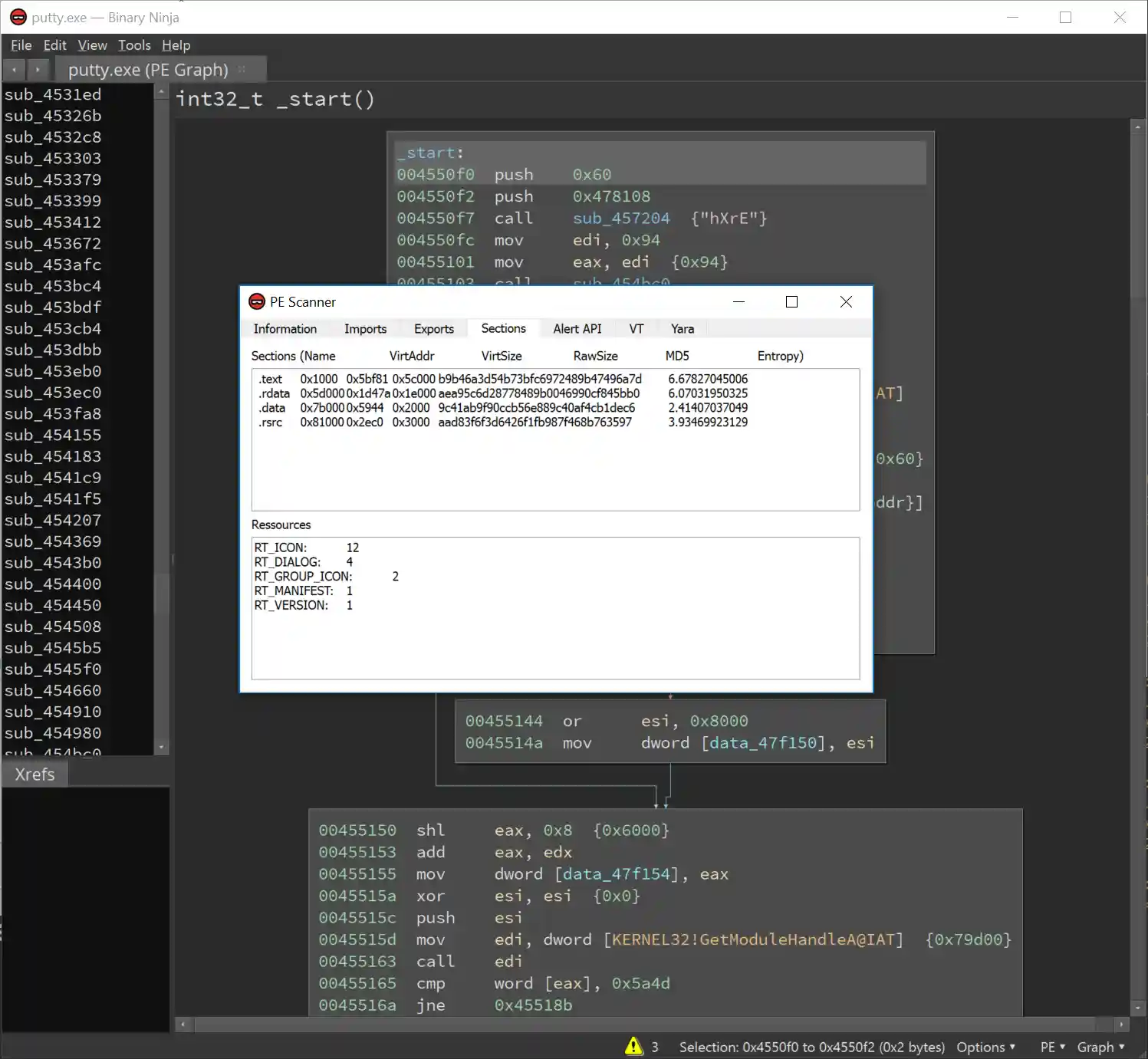Click the back navigation arrow icon
Viewport: 1148px width, 1059px height.
(14, 70)
